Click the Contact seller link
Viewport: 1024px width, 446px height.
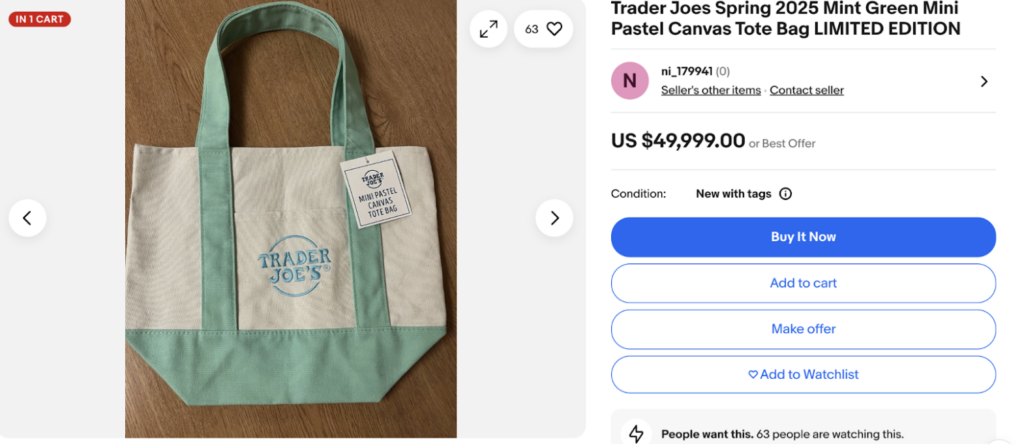tap(807, 90)
